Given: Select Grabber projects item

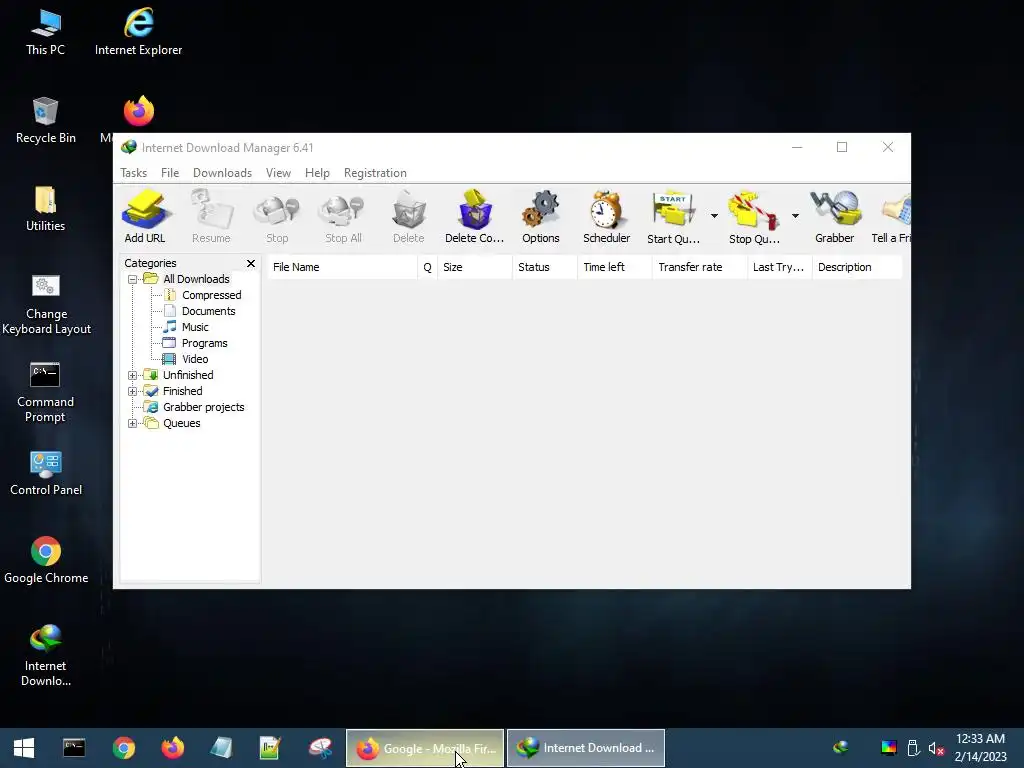Looking at the screenshot, I should [203, 407].
